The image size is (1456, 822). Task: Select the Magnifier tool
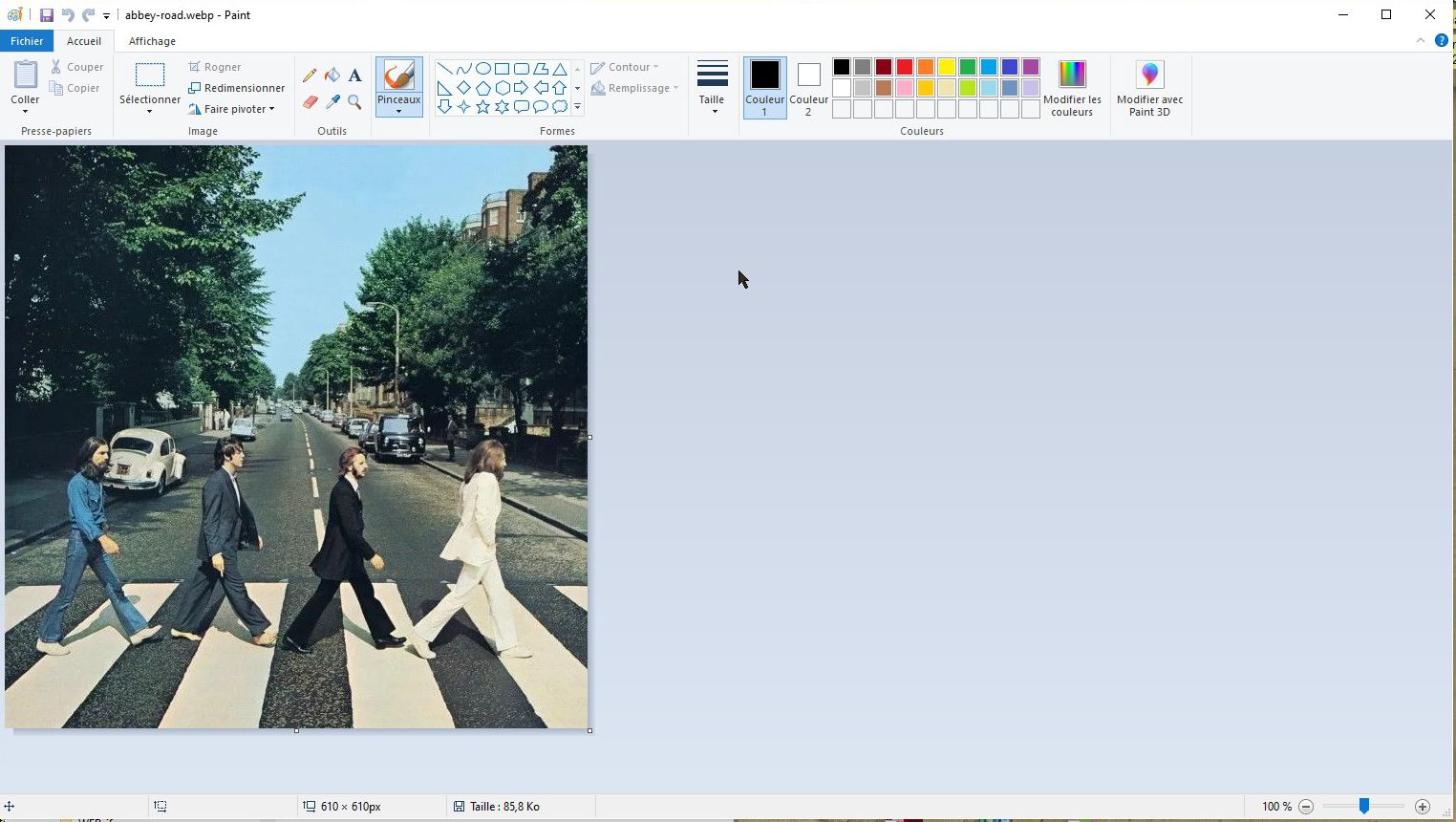click(x=354, y=102)
